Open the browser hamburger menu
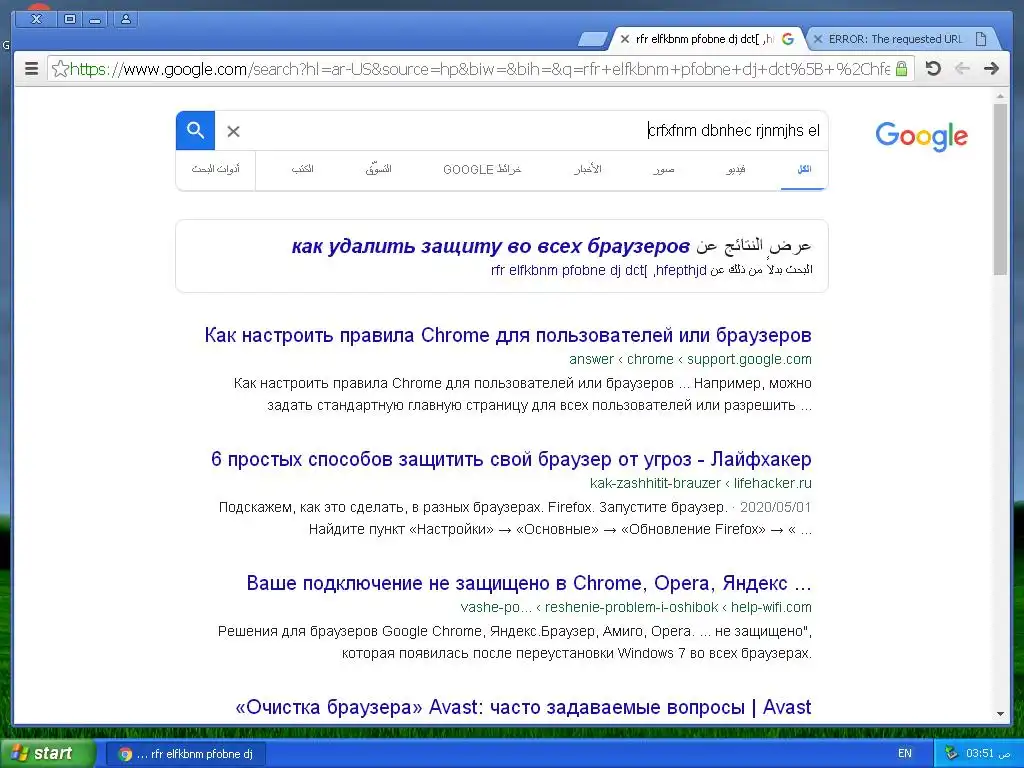Screen dimensions: 1024x768 coord(31,69)
